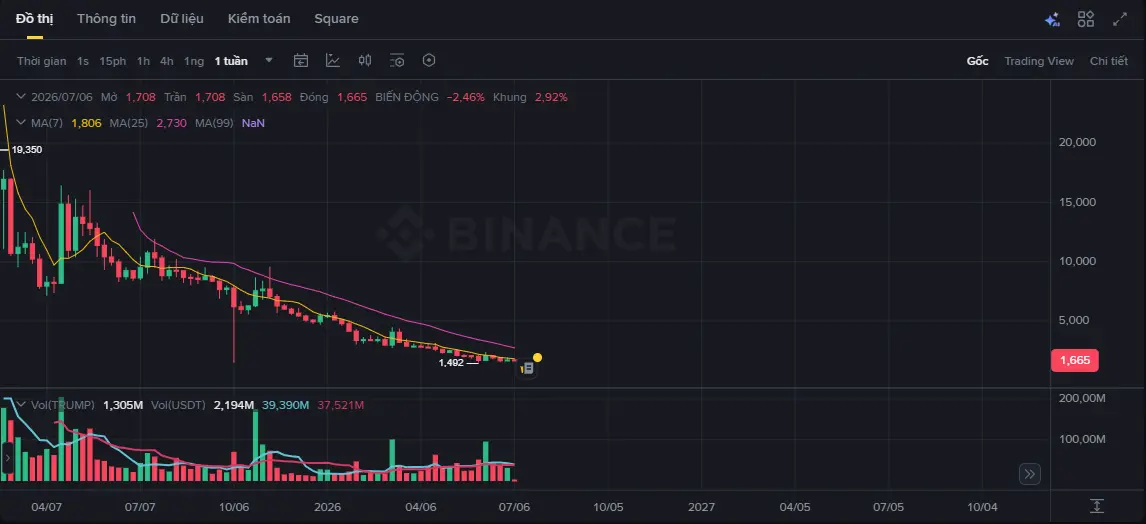Toggle Gốc chart view mode
The width and height of the screenshot is (1146, 524).
(977, 61)
